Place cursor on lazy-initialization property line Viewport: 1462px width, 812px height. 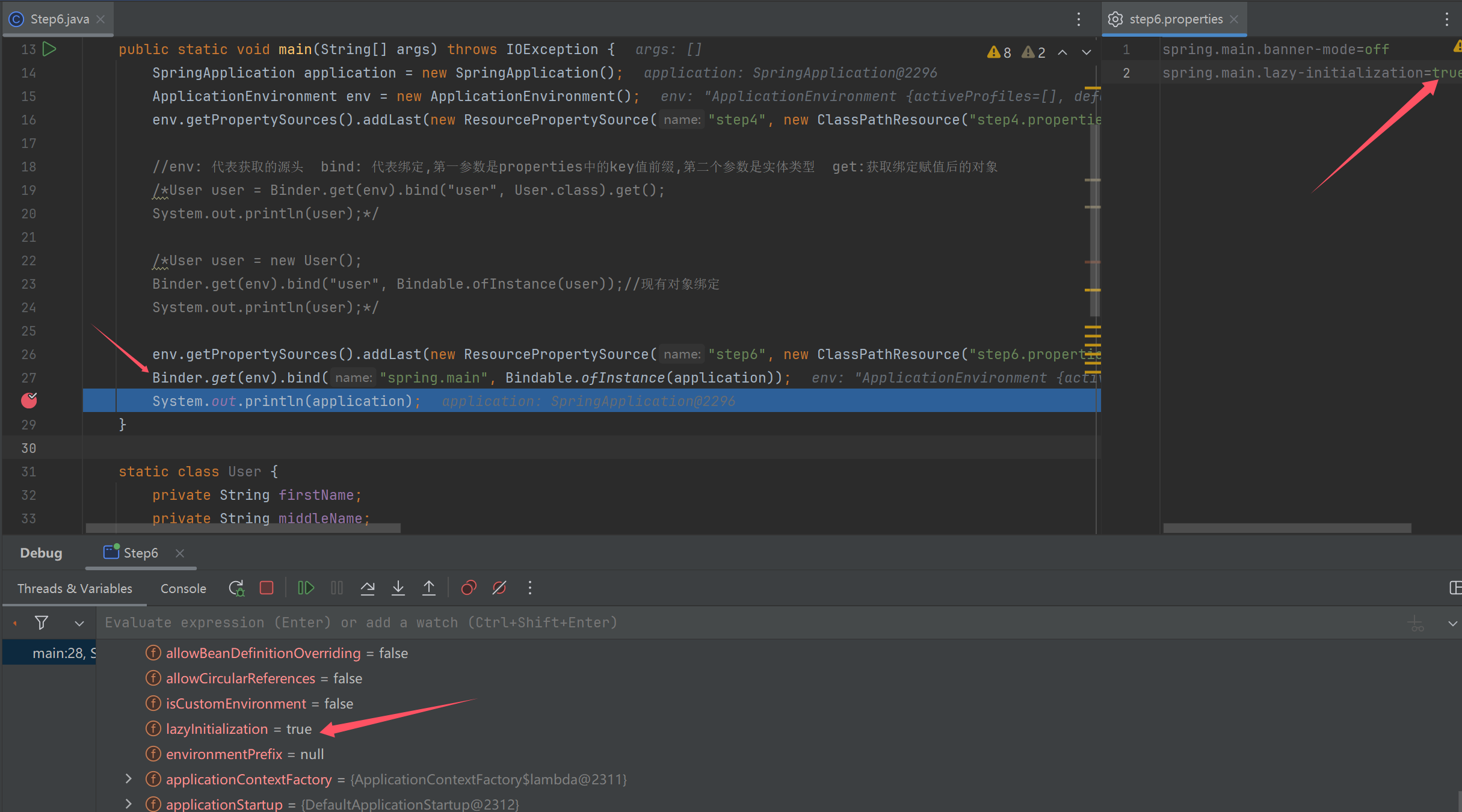[x=1312, y=73]
